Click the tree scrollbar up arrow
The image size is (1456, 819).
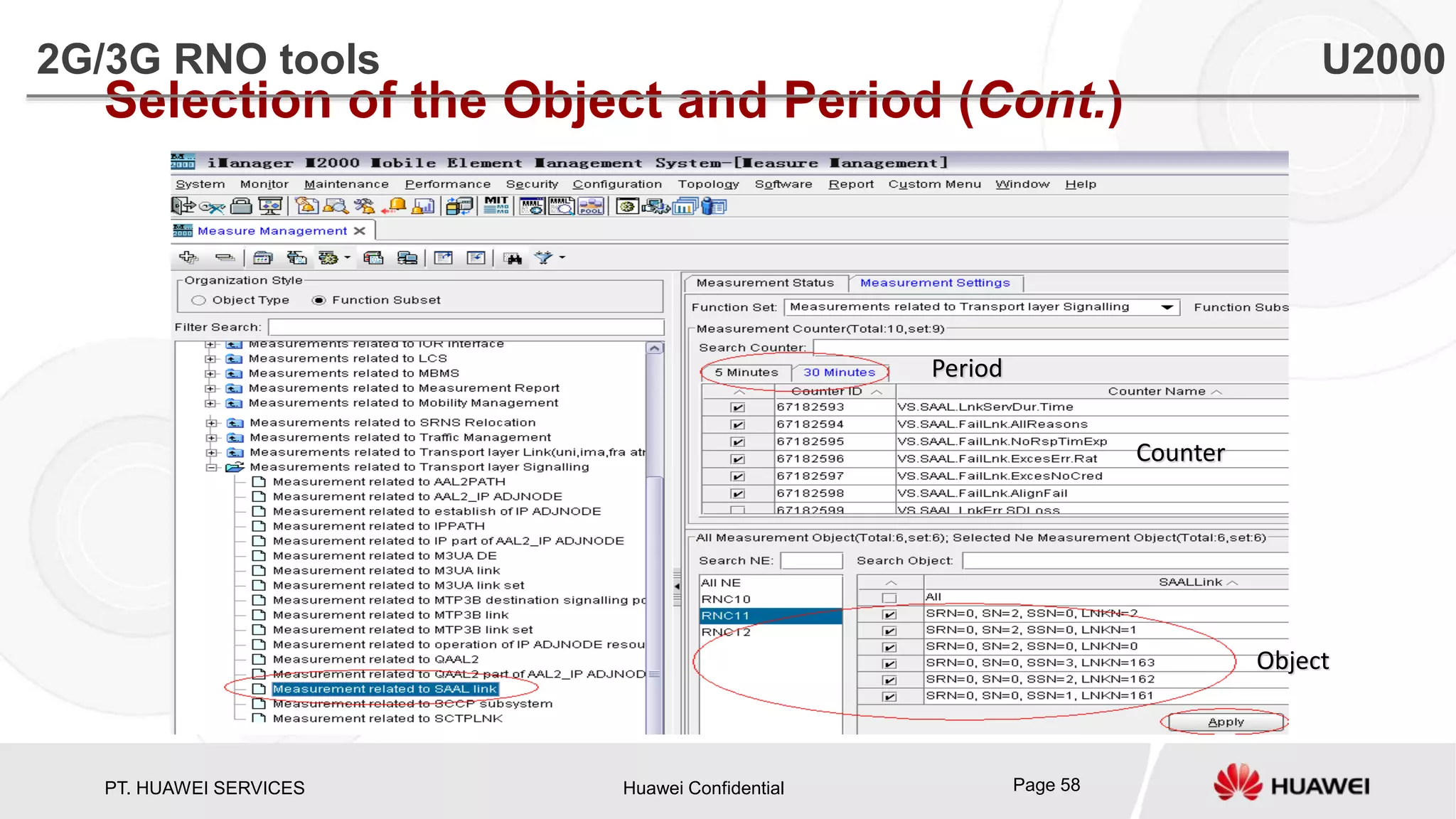click(655, 348)
